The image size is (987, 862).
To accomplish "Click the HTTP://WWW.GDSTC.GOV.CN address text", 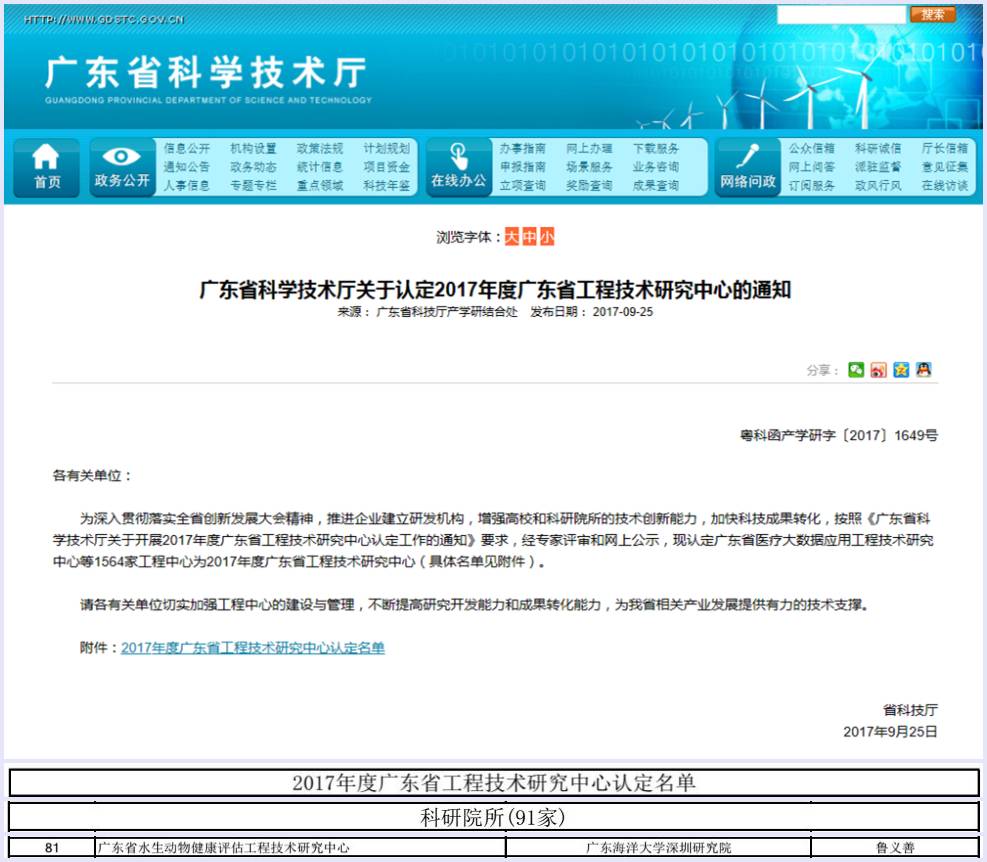I will click(104, 20).
